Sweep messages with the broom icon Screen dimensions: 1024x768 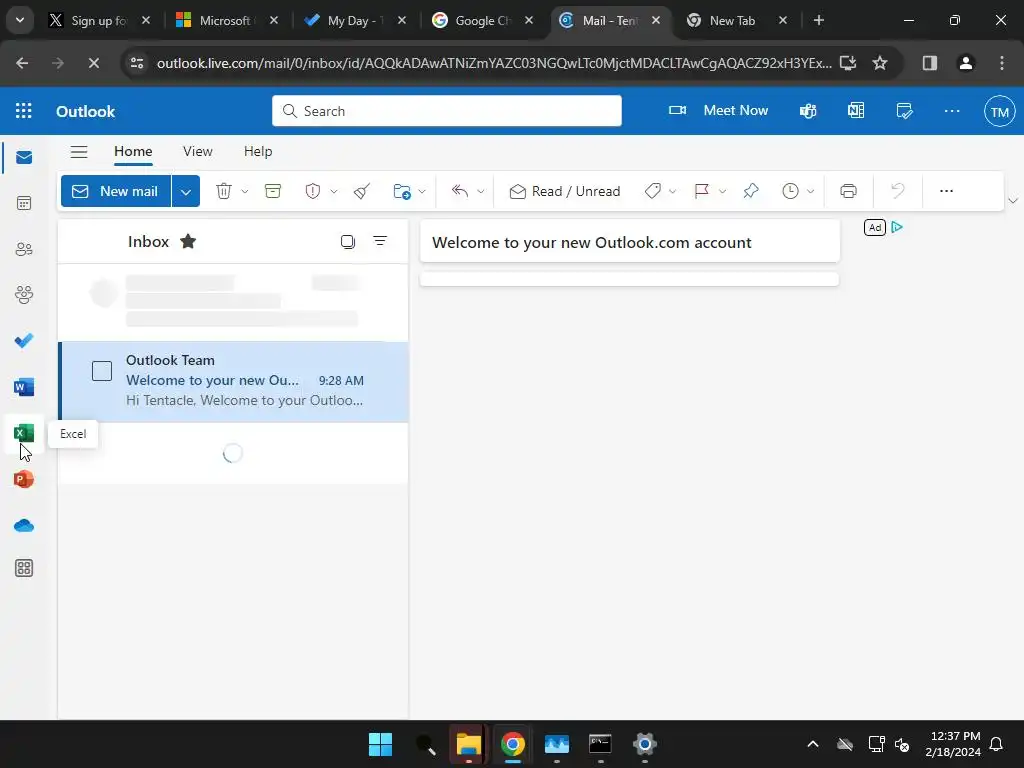point(362,191)
